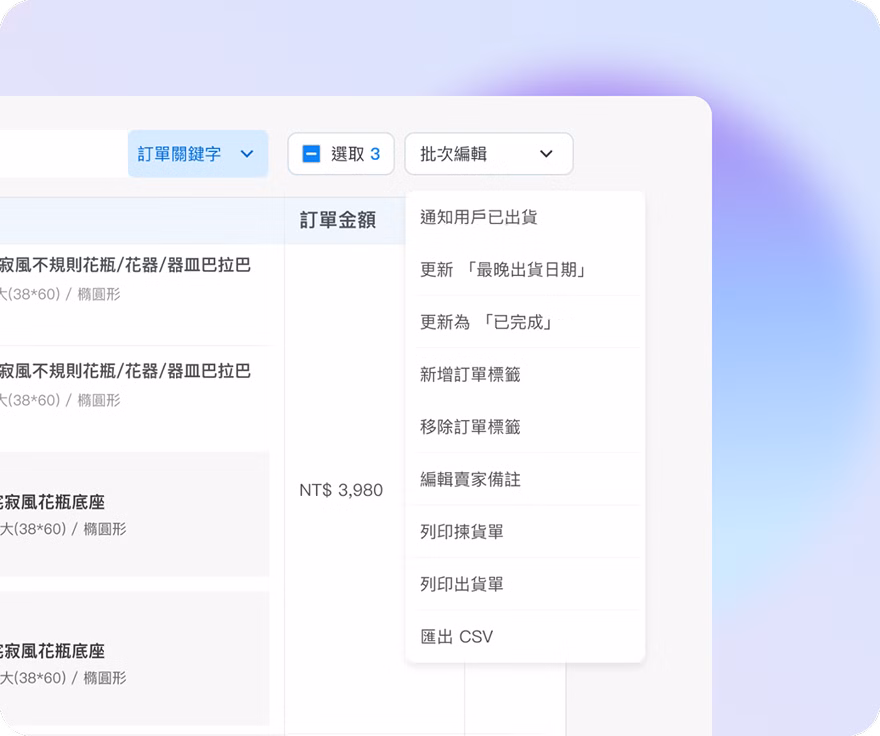Image resolution: width=880 pixels, height=736 pixels.
Task: Choose 新增訂單標籤 in batch menu
Action: point(525,374)
